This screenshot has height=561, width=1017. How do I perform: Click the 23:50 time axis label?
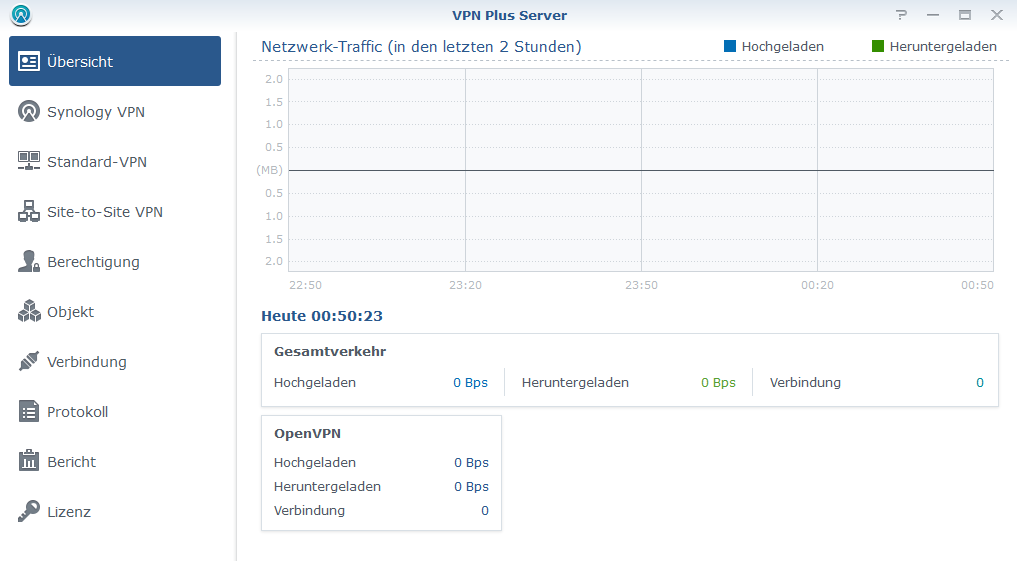tap(641, 285)
